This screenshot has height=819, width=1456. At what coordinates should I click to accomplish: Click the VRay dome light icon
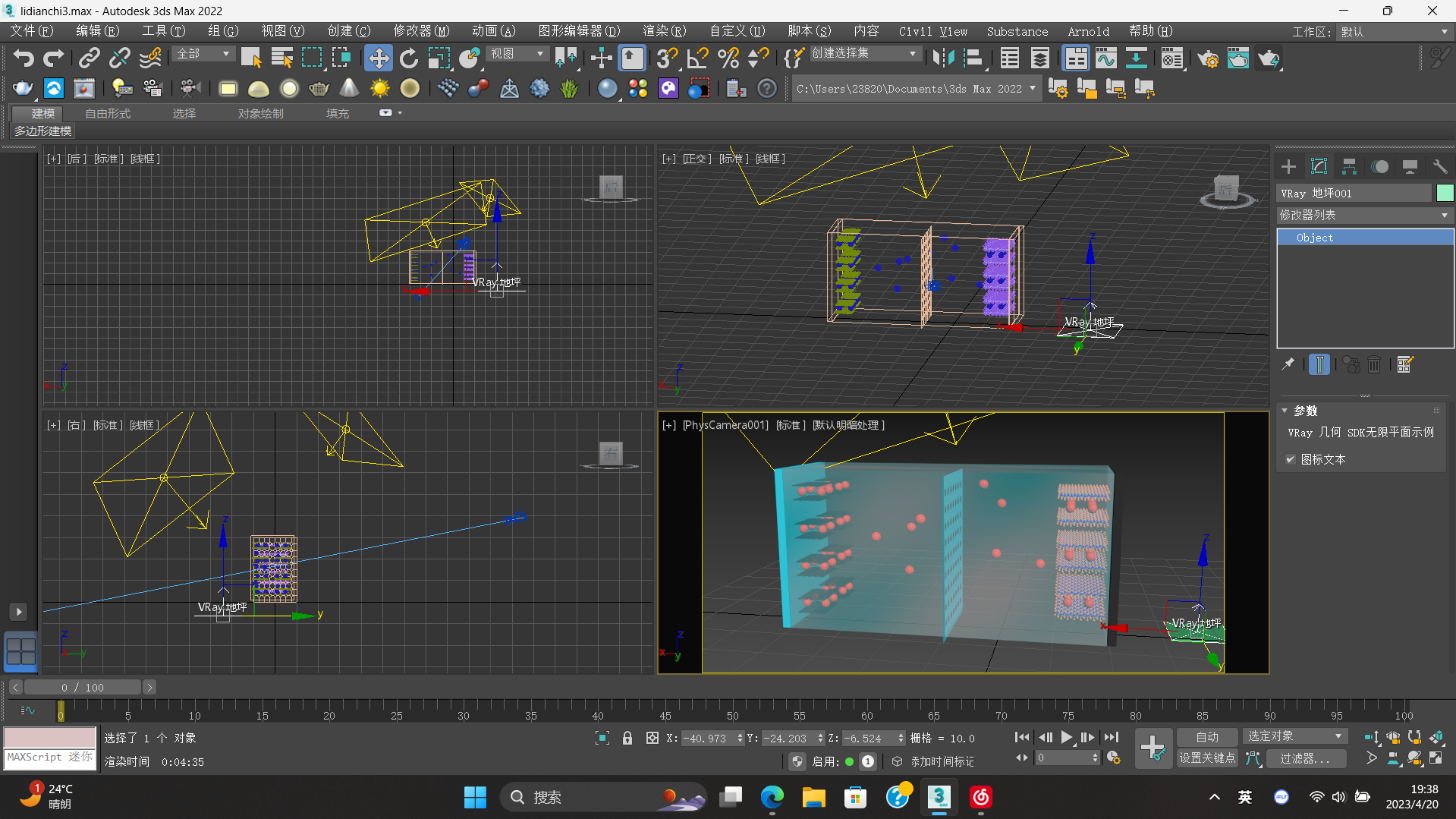point(259,89)
